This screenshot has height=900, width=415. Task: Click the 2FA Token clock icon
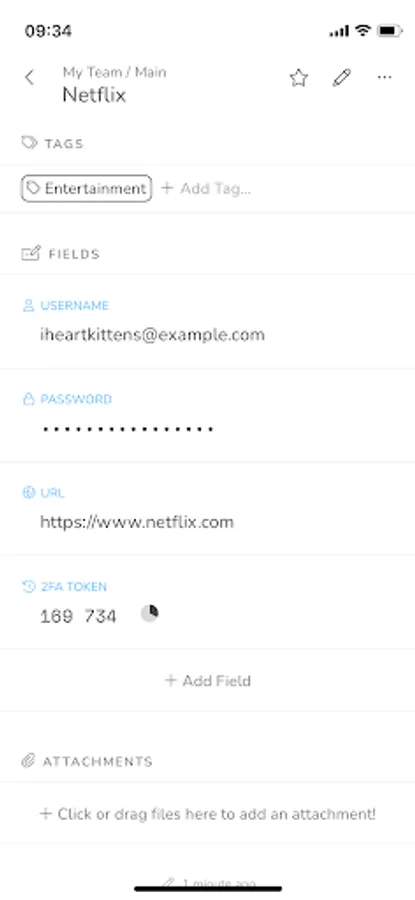tap(28, 586)
